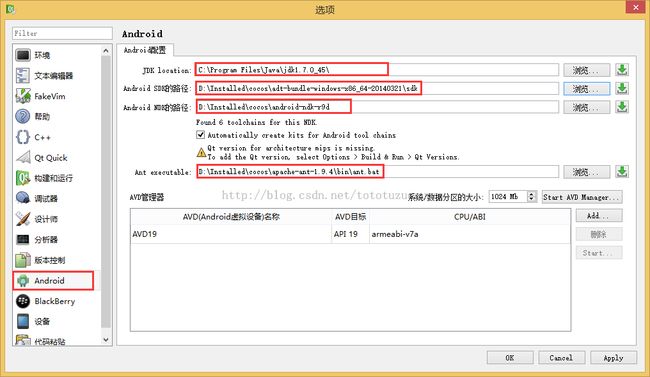Image resolution: width=650 pixels, height=377 pixels.
Task: Click the Filter search field
Action: click(62, 33)
